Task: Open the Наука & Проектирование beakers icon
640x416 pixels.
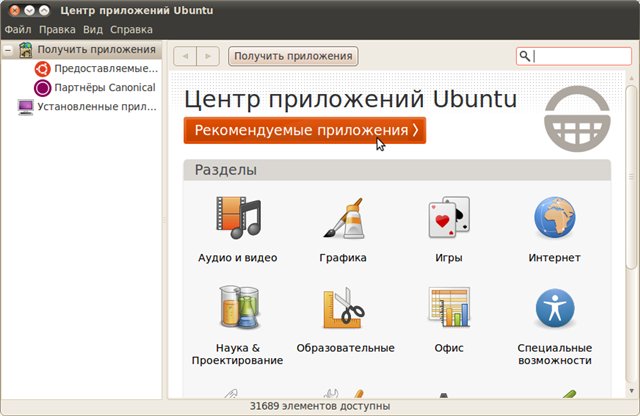Action: click(239, 307)
